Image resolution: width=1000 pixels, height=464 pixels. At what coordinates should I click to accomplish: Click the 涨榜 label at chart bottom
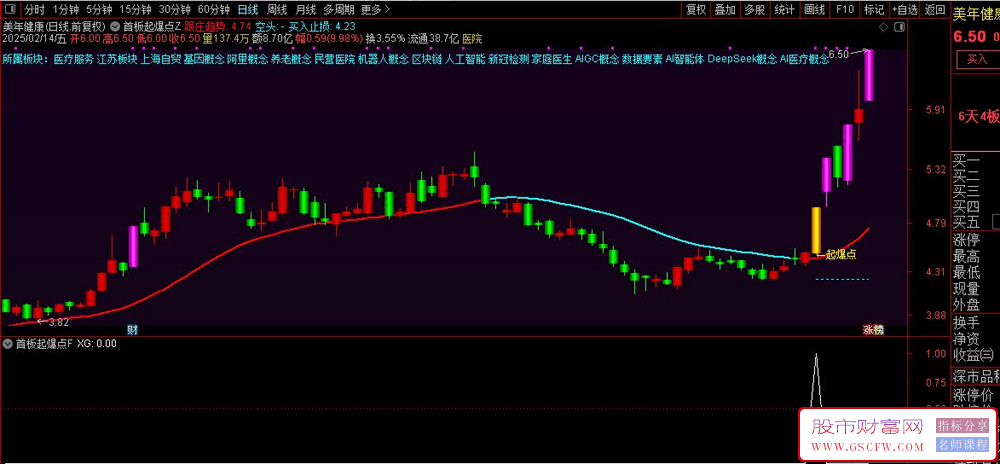[873, 330]
